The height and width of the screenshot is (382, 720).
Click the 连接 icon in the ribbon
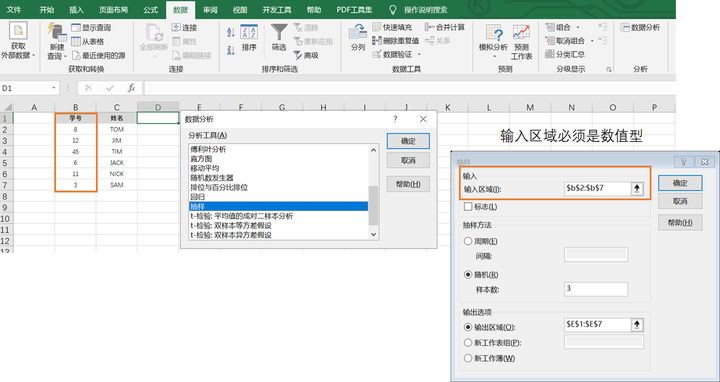[176, 28]
